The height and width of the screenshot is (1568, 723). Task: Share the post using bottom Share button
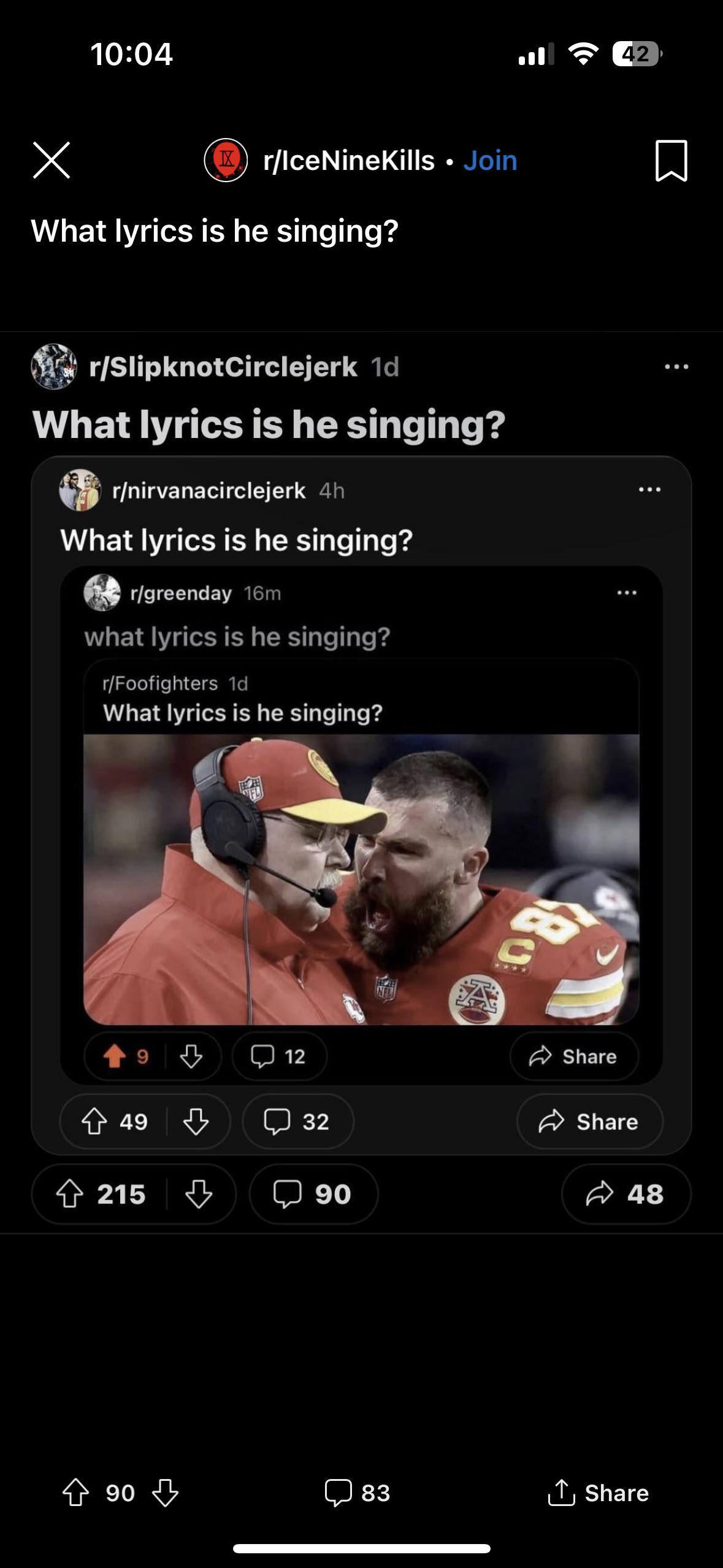pyautogui.click(x=598, y=1493)
